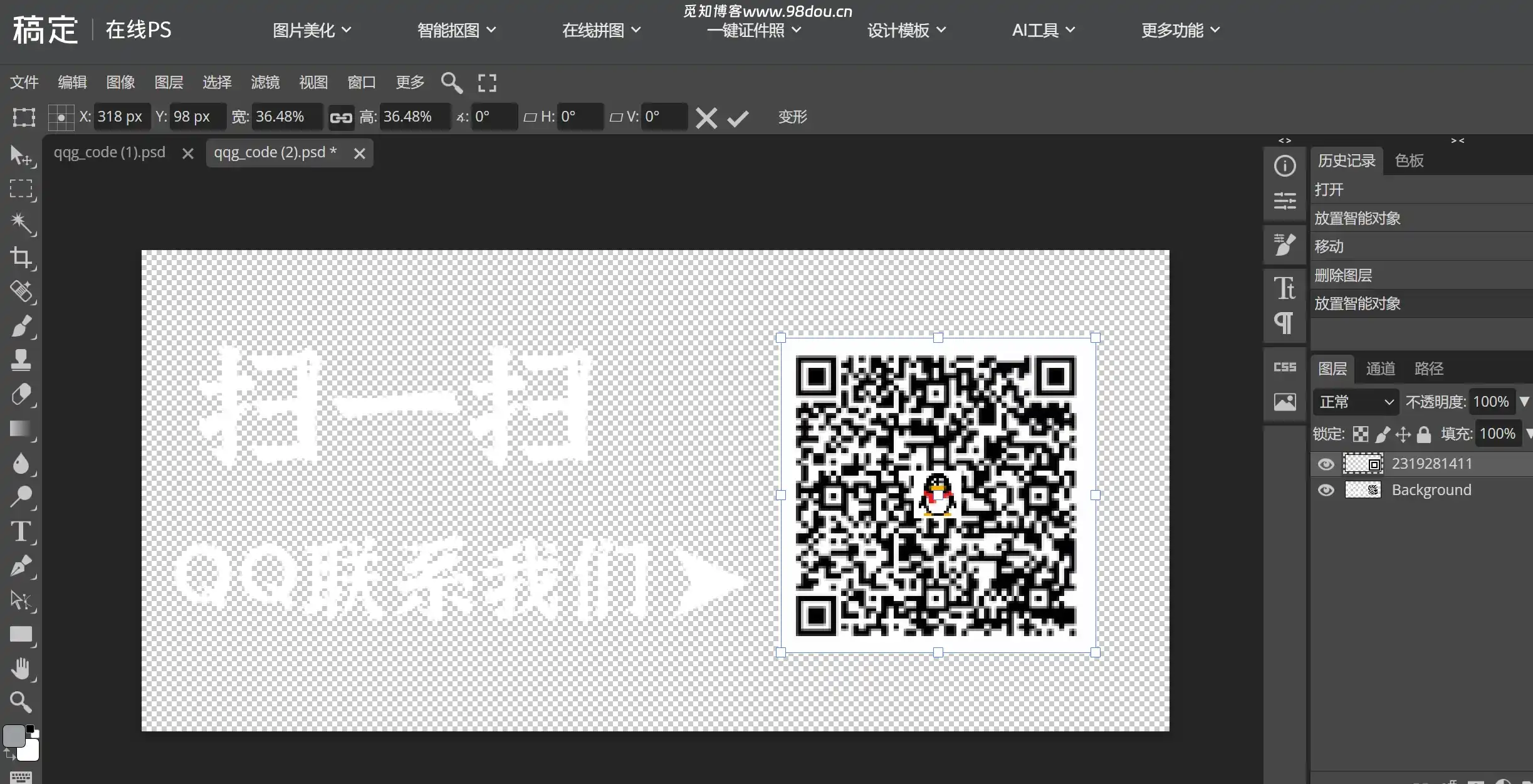Toggle lock image pixels brush icon
The width and height of the screenshot is (1533, 784).
(x=1383, y=434)
